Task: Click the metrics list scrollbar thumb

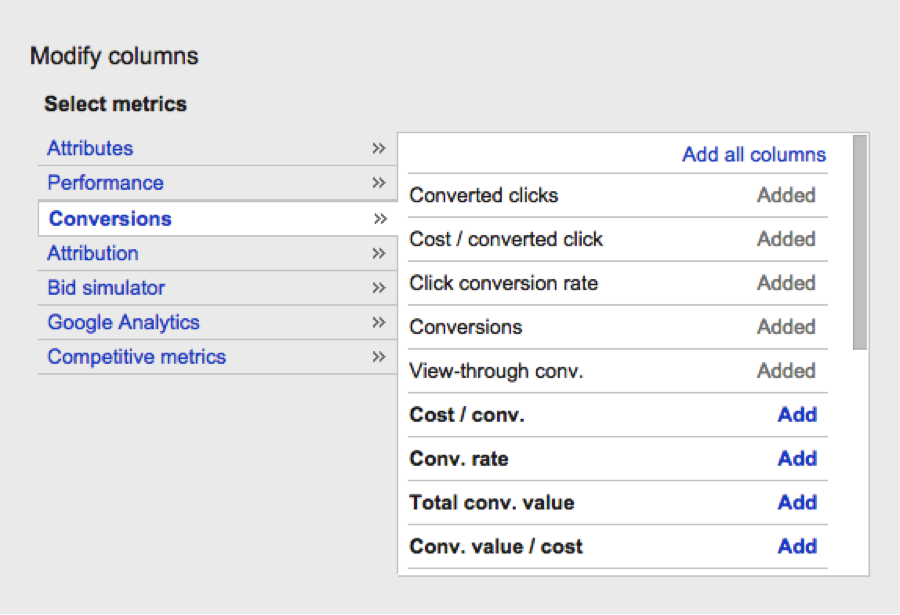Action: [860, 243]
